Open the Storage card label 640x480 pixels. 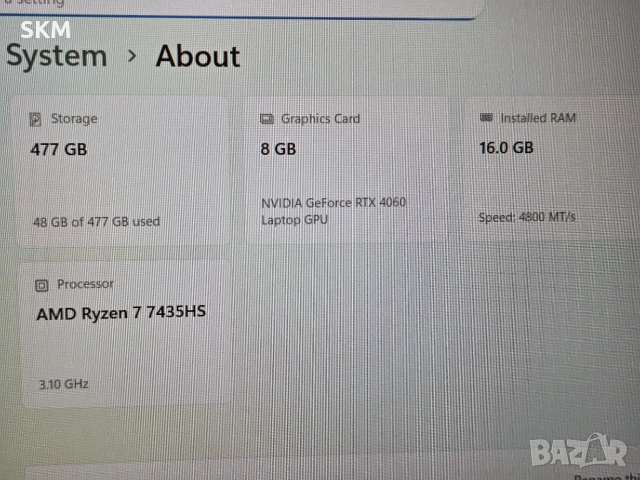[x=74, y=119]
